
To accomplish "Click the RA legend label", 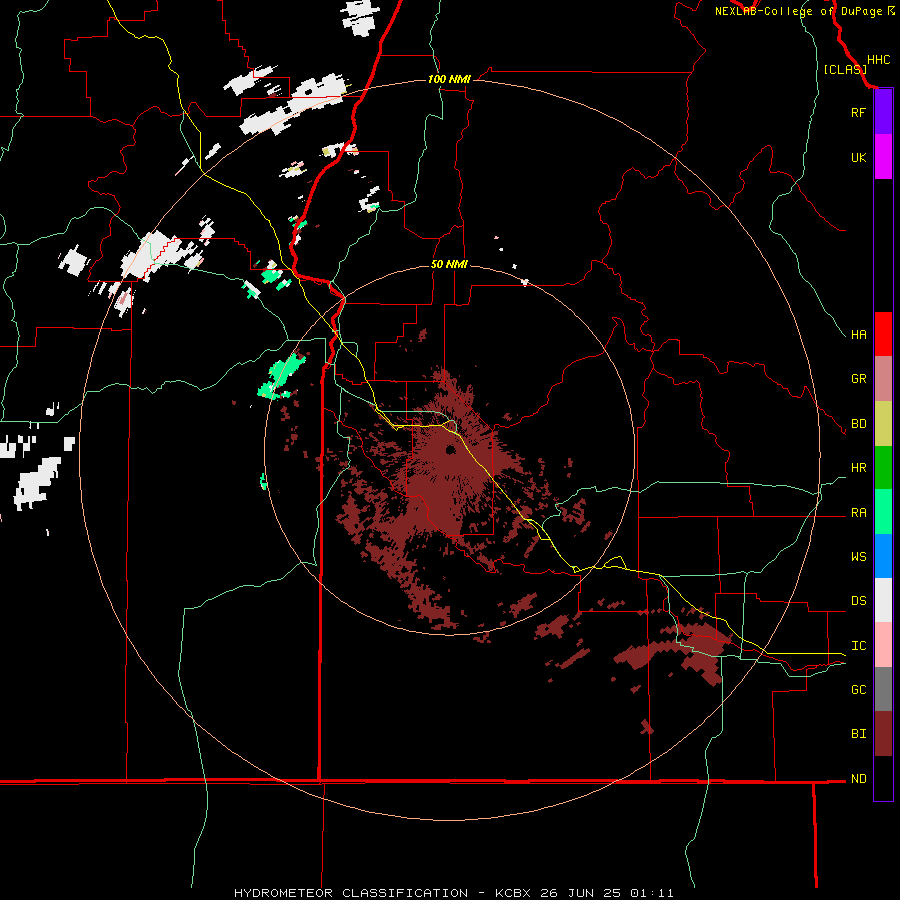I will pos(858,513).
